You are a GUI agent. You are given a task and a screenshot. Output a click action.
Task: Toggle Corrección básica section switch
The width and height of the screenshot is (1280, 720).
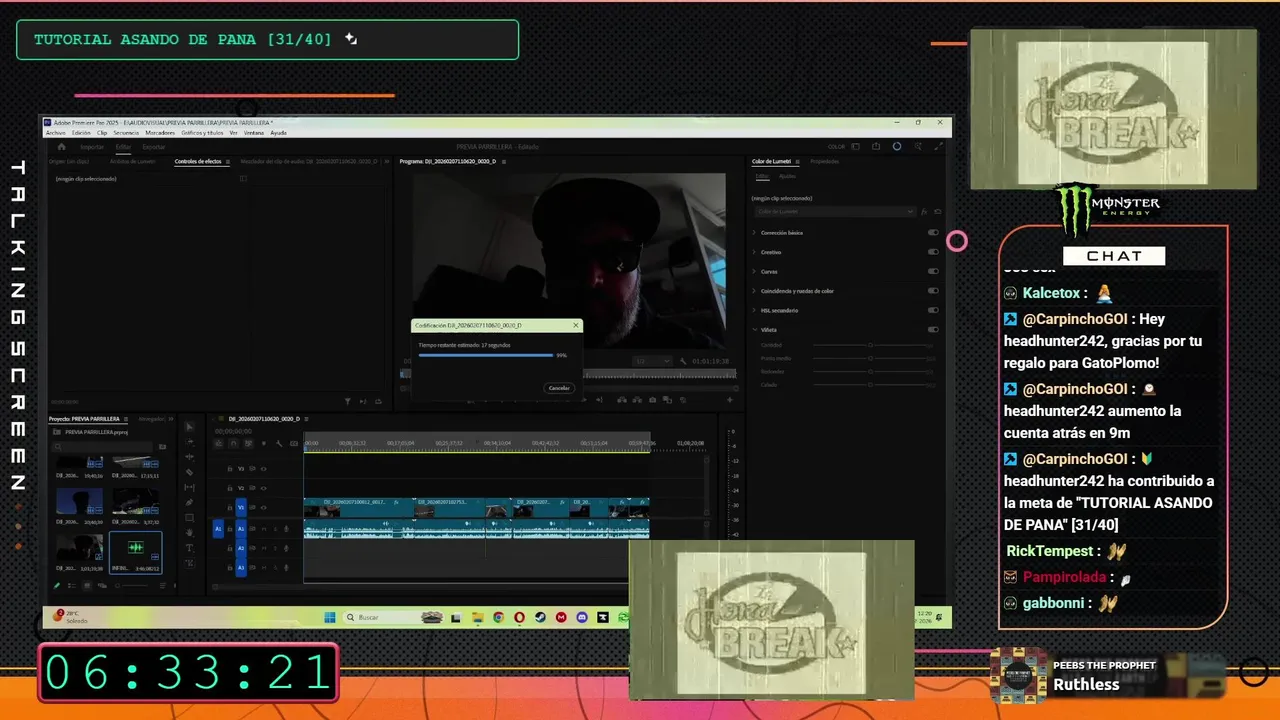(x=933, y=232)
